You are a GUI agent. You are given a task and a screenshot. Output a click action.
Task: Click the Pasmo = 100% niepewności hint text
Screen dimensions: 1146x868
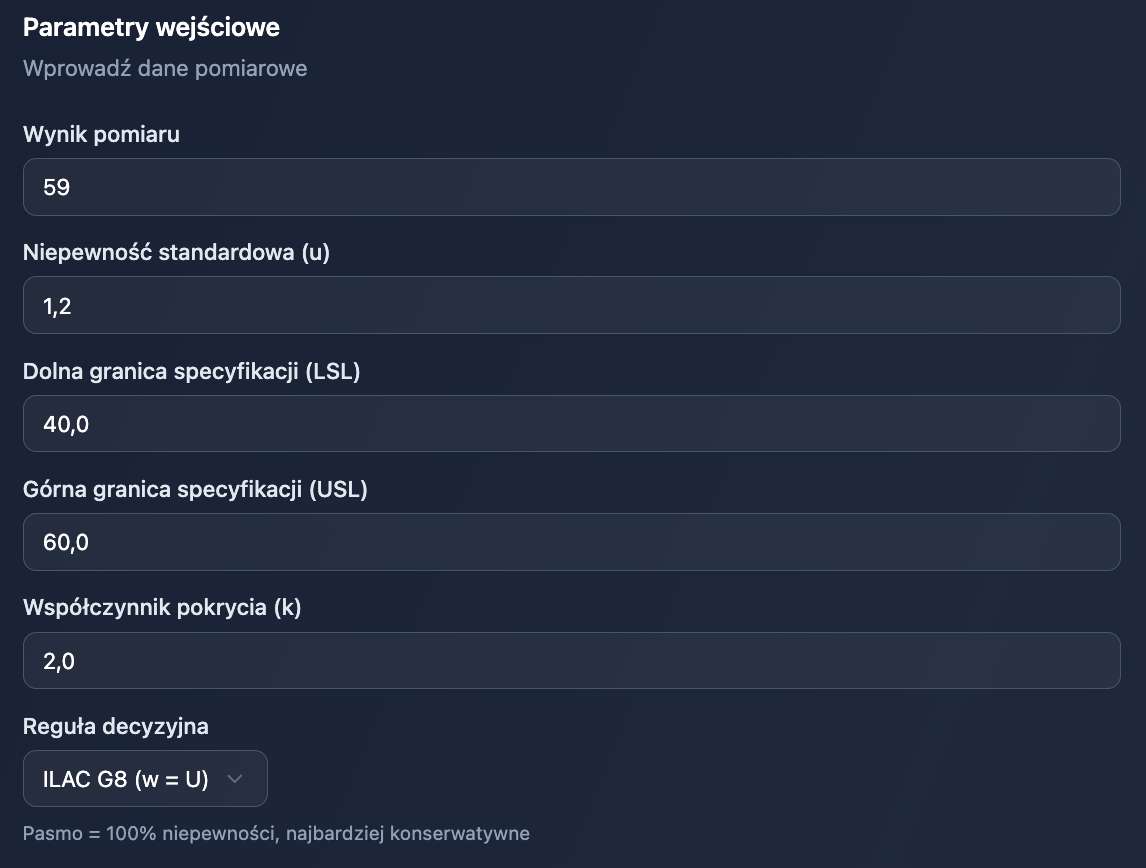[x=276, y=833]
